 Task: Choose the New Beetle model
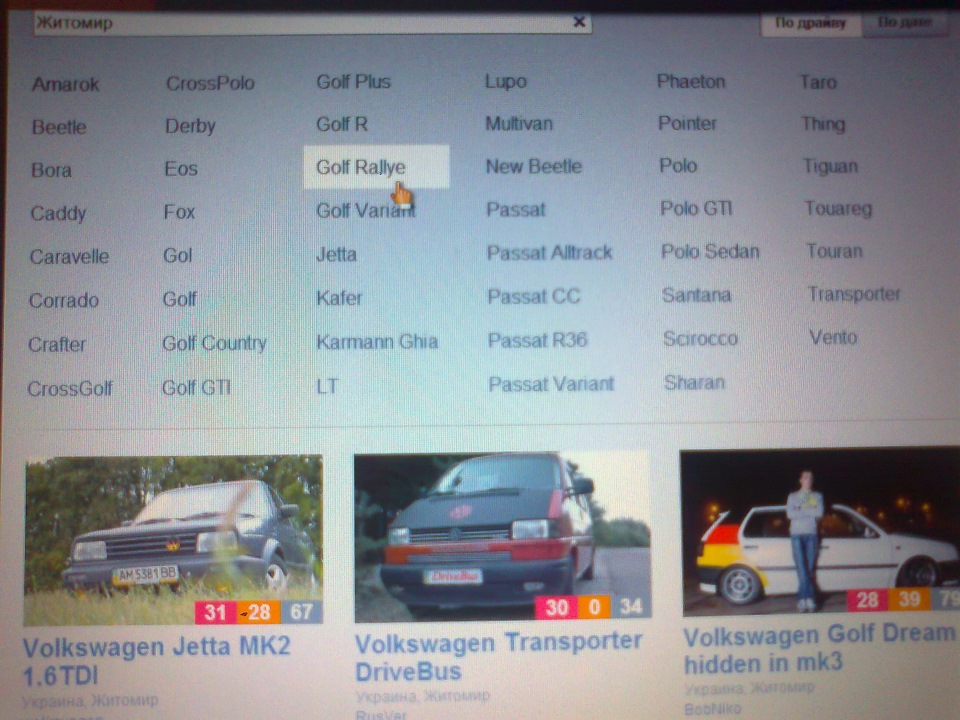[x=534, y=166]
